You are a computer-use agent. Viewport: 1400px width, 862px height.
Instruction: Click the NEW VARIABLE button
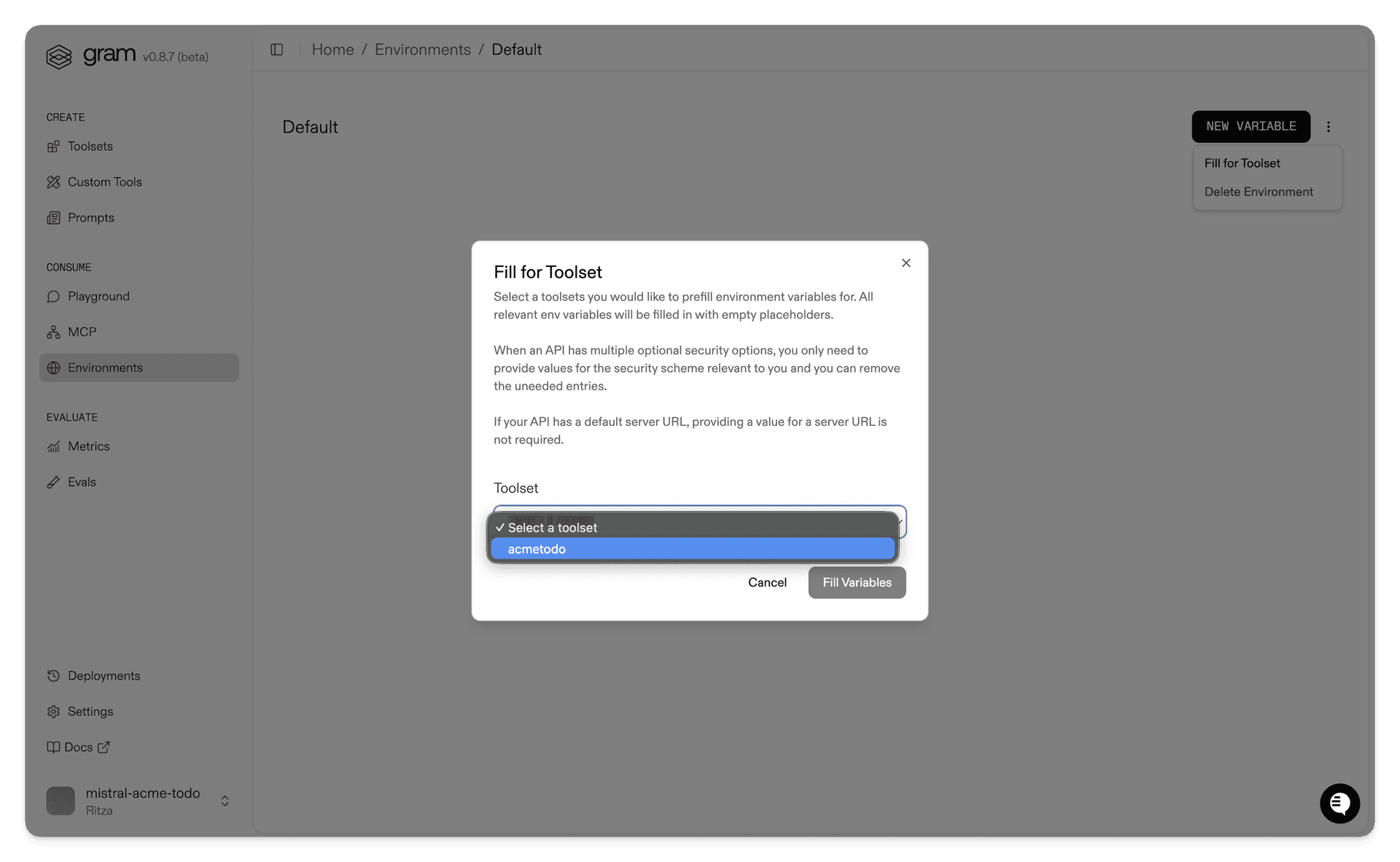pos(1250,126)
